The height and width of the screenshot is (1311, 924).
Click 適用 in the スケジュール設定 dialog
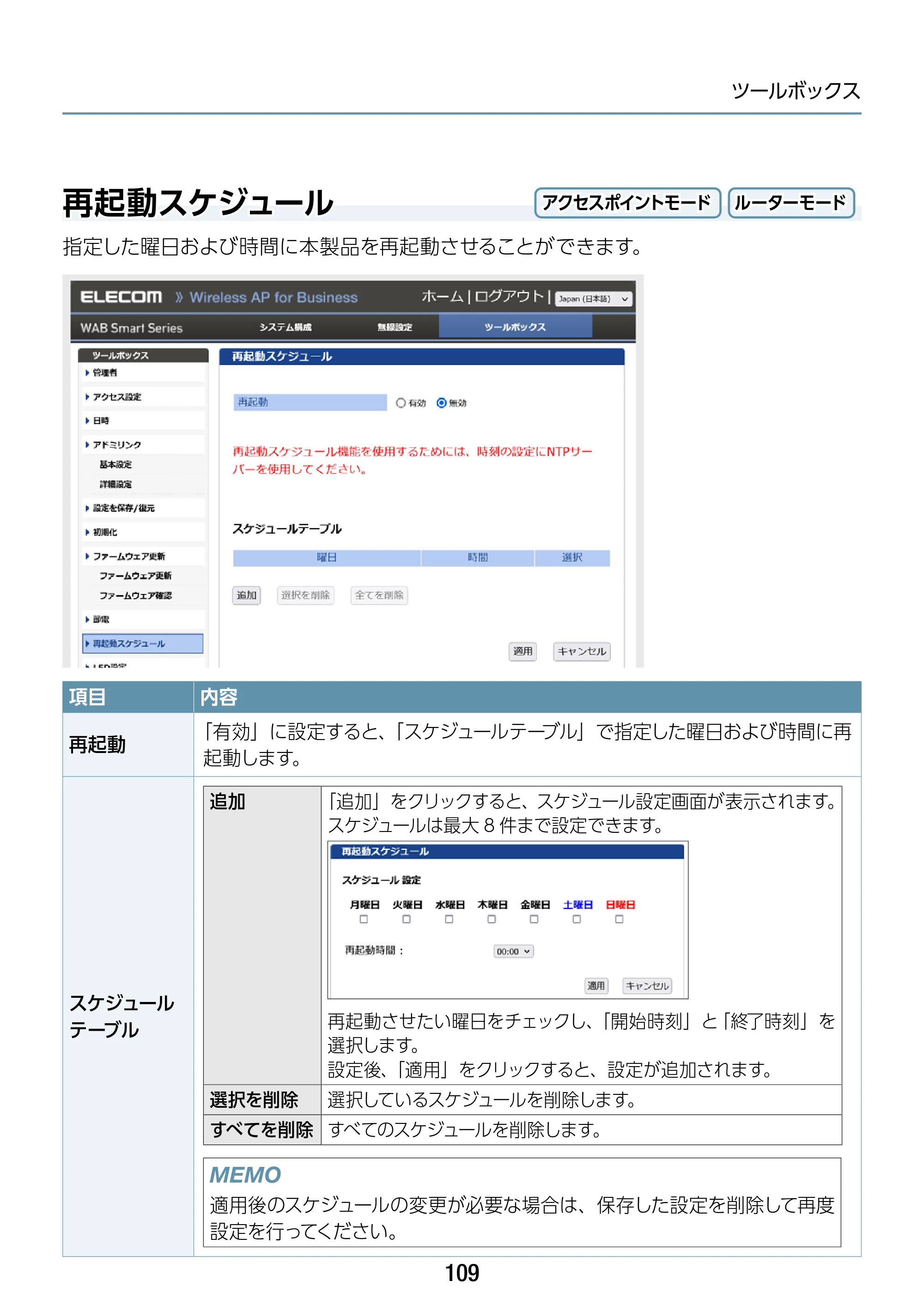click(596, 986)
